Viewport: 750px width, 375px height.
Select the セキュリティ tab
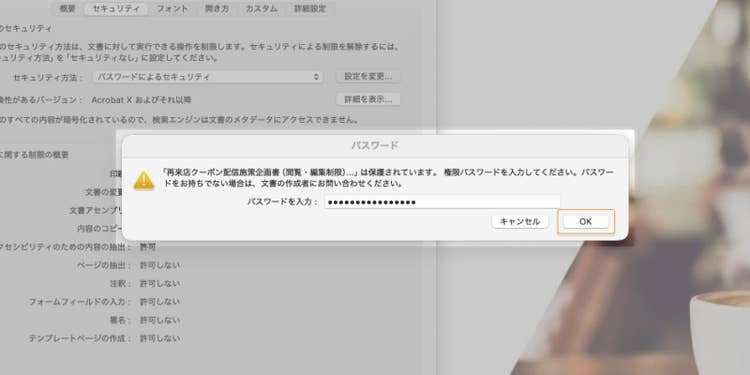(x=116, y=9)
